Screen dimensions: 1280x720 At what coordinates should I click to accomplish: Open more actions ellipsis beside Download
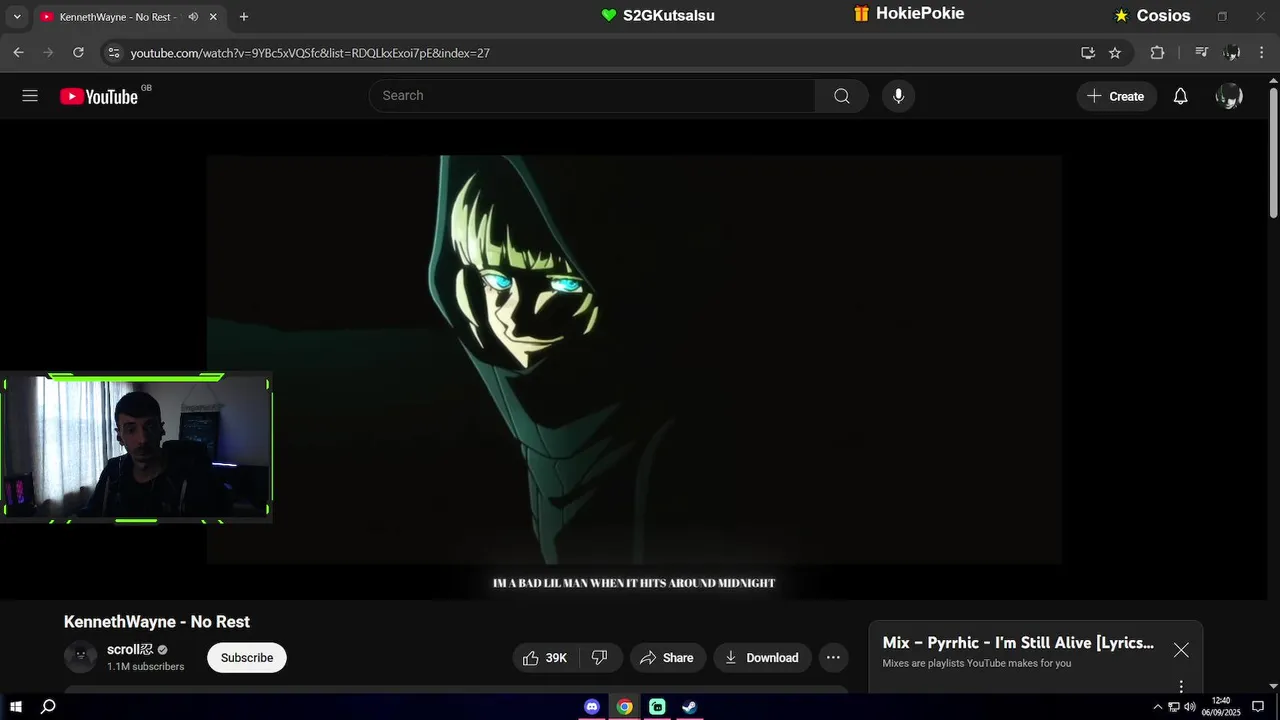[833, 658]
